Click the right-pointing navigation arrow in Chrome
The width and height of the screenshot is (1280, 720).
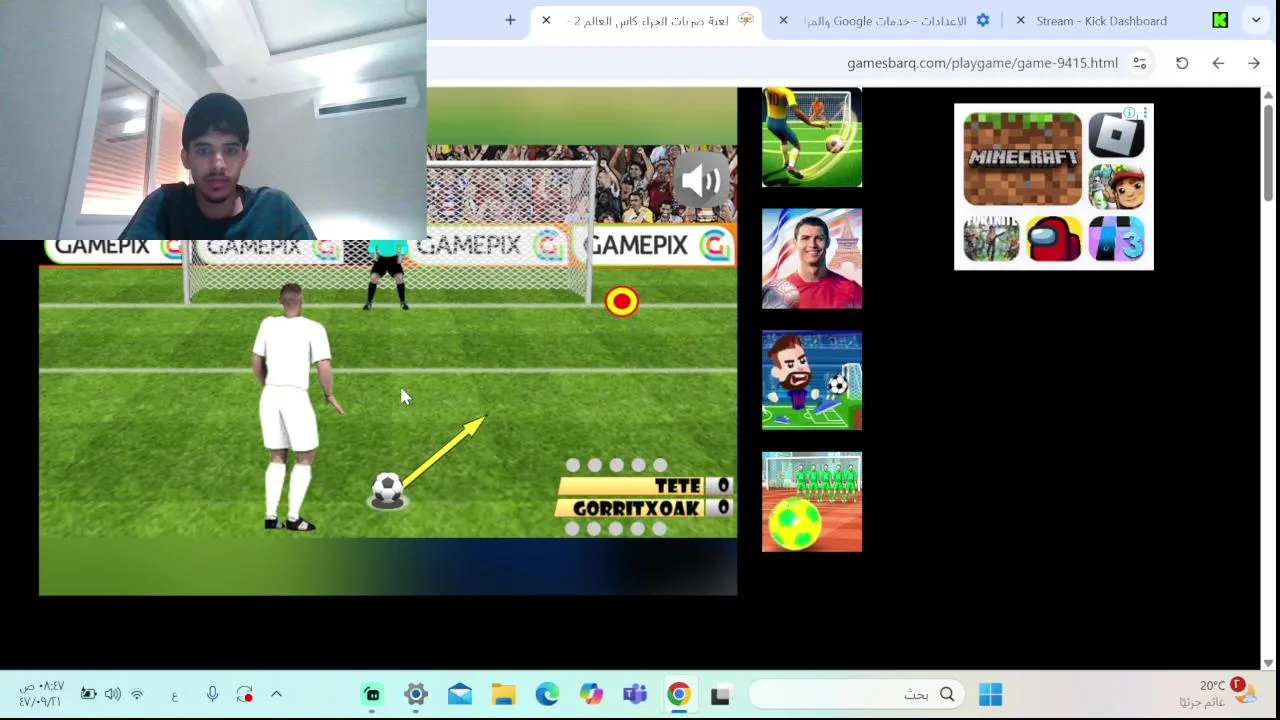pyautogui.click(x=1254, y=63)
